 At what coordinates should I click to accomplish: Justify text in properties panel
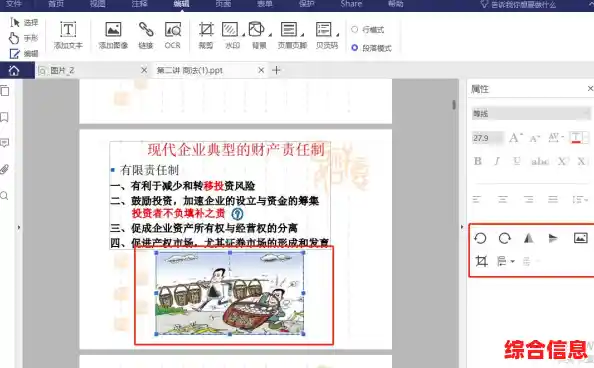pyautogui.click(x=553, y=199)
